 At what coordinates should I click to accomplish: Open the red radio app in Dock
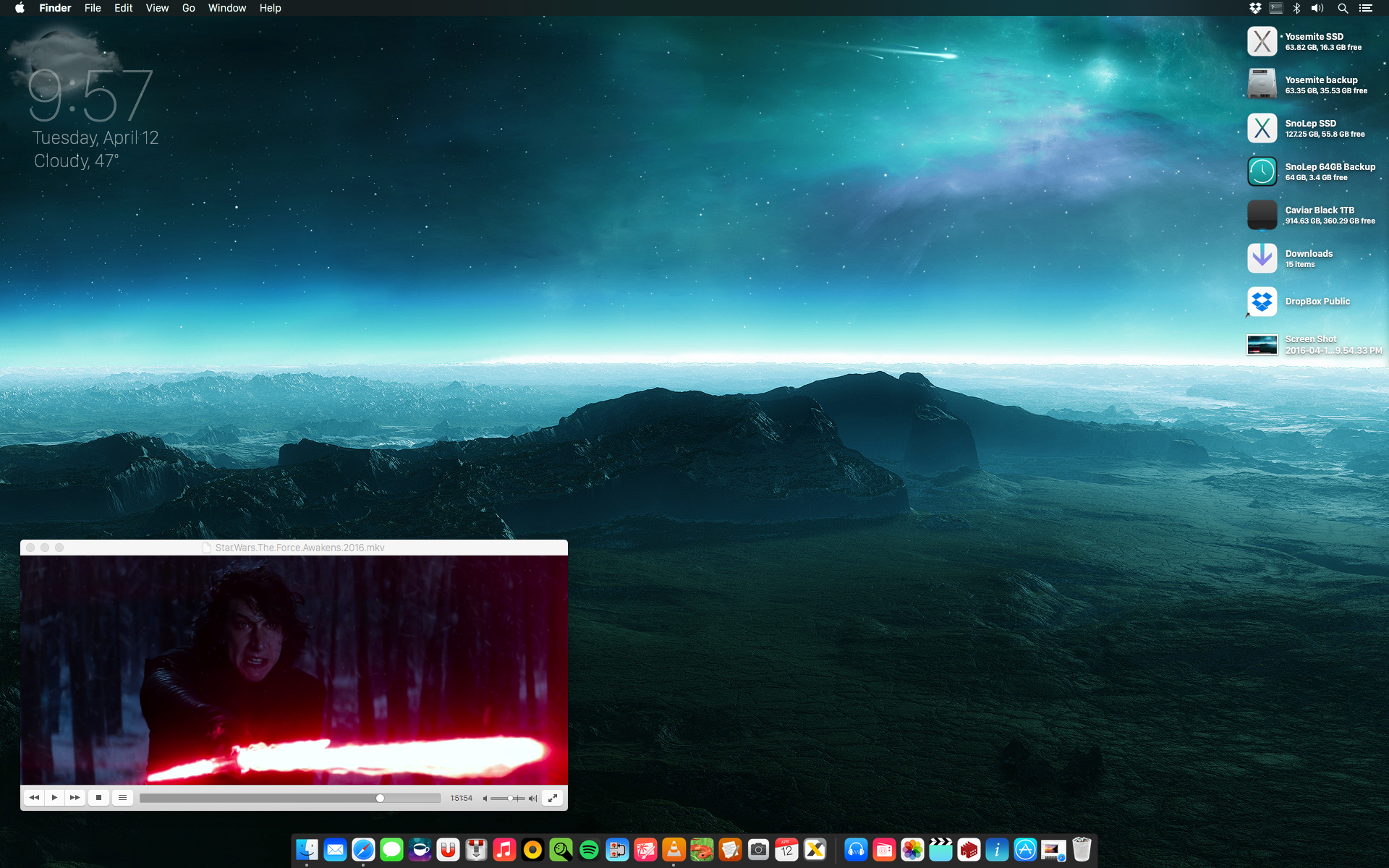[884, 850]
